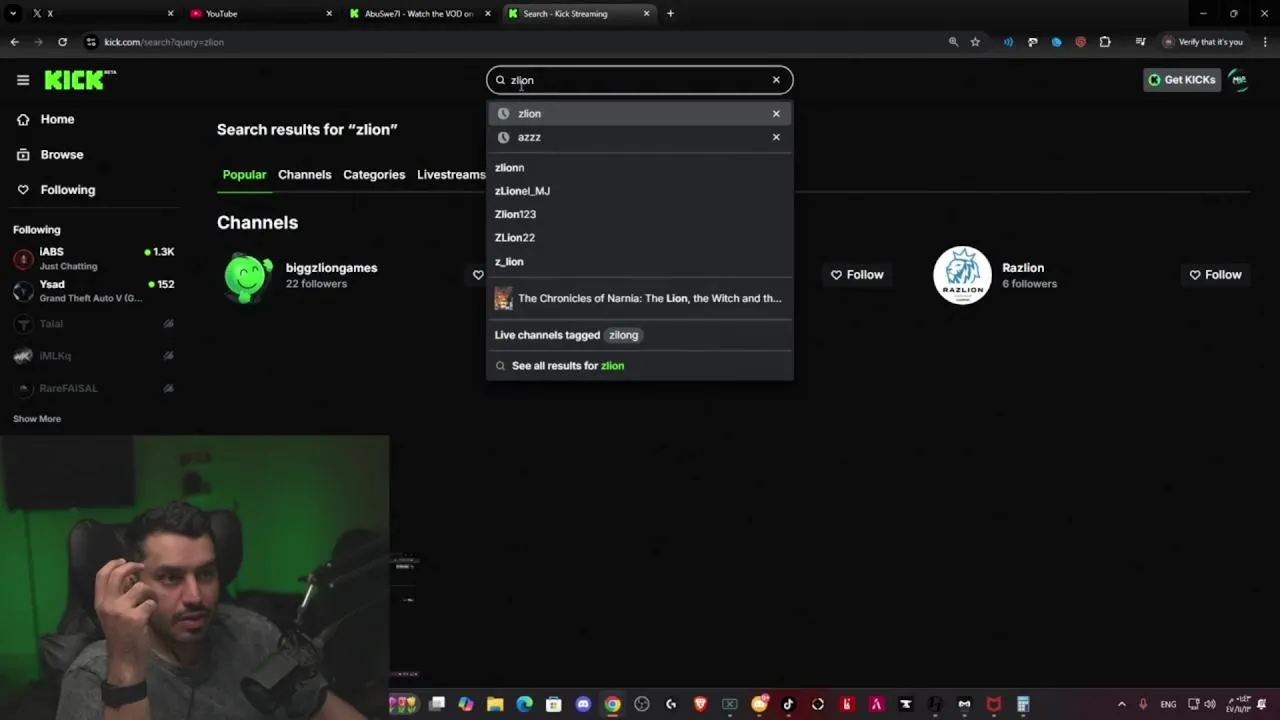
Task: Switch to the Channels tab
Action: [x=304, y=175]
